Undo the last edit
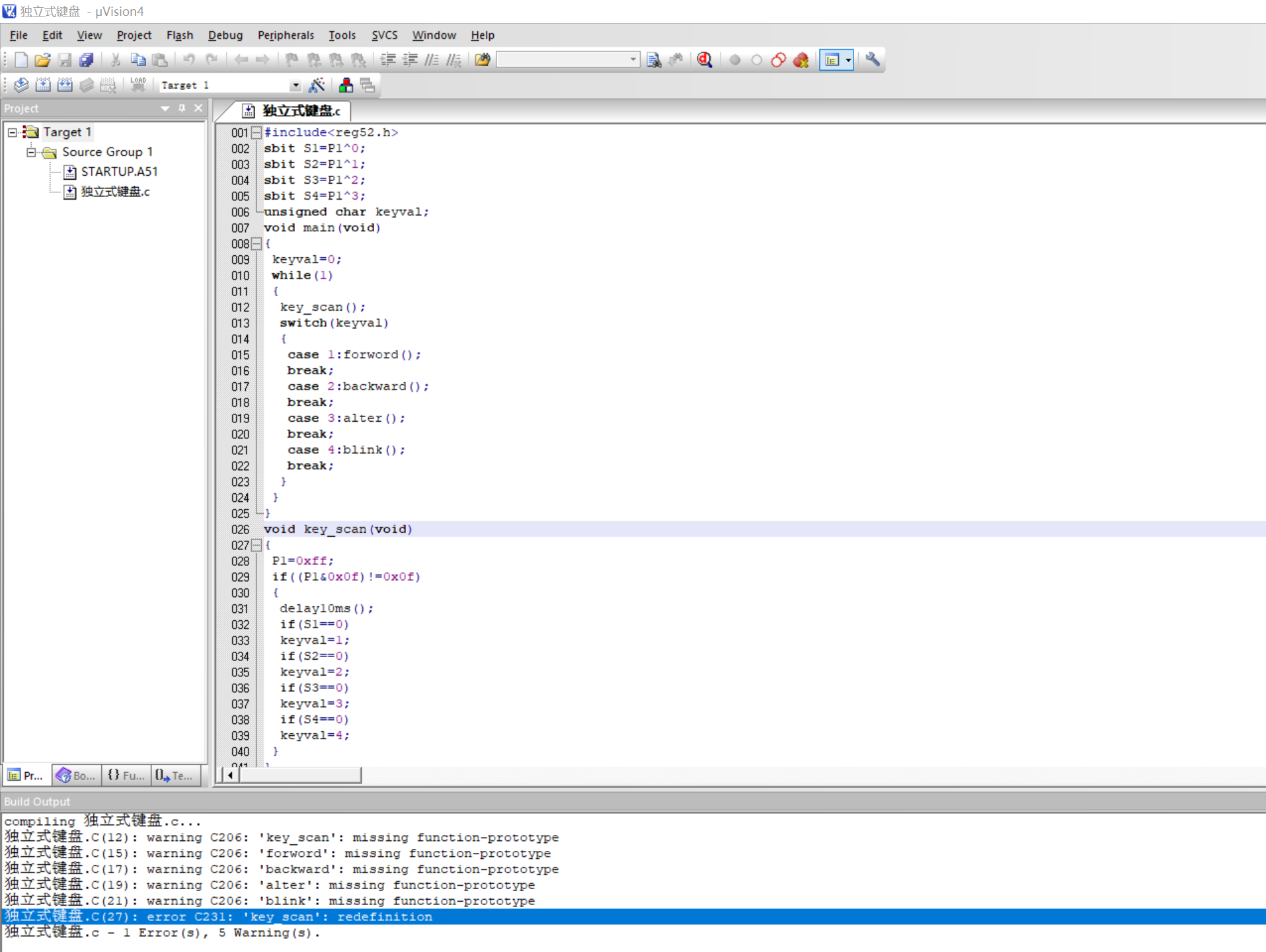This screenshot has width=1266, height=952. click(189, 60)
